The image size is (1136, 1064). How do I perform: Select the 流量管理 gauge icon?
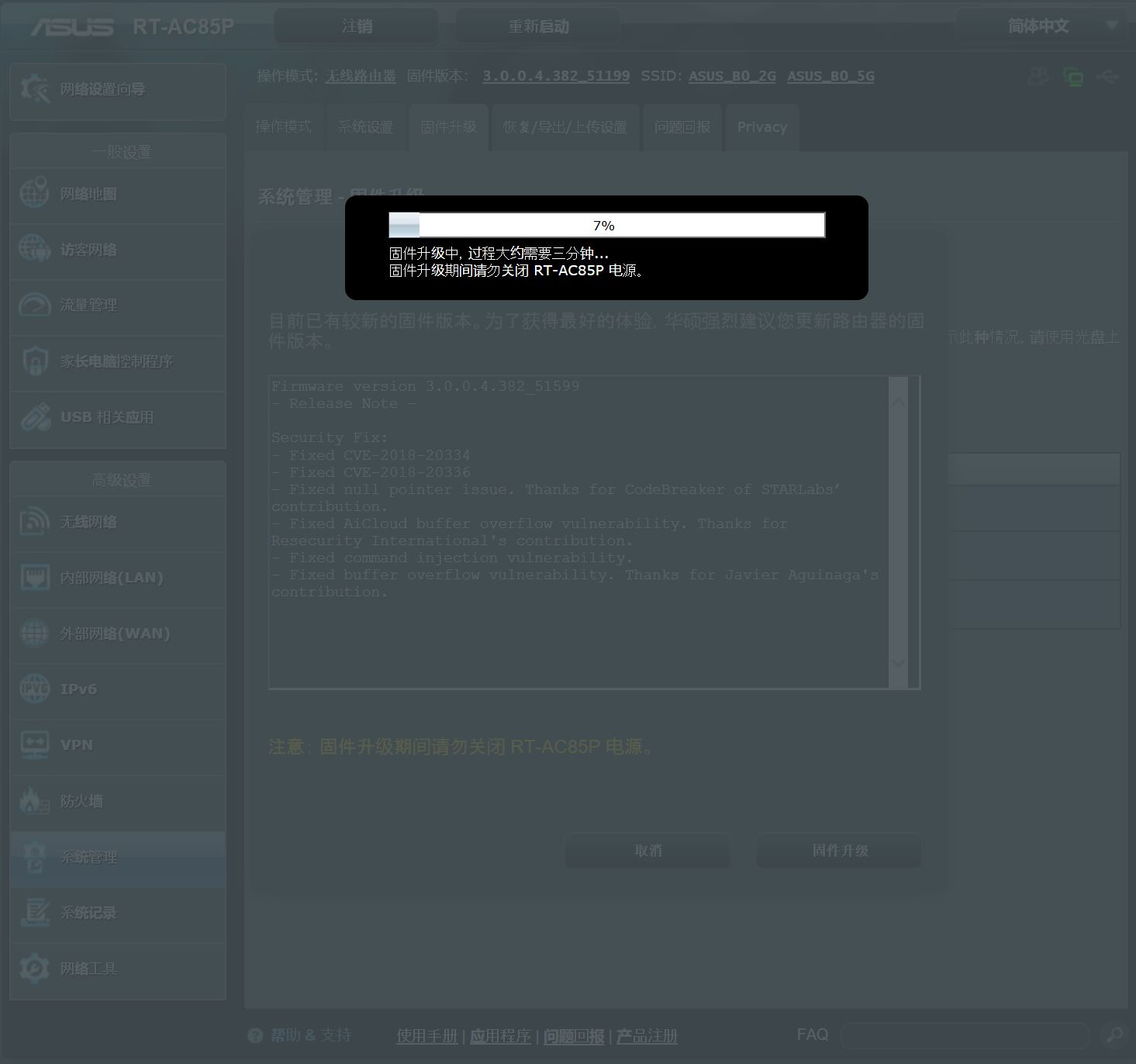coord(35,305)
